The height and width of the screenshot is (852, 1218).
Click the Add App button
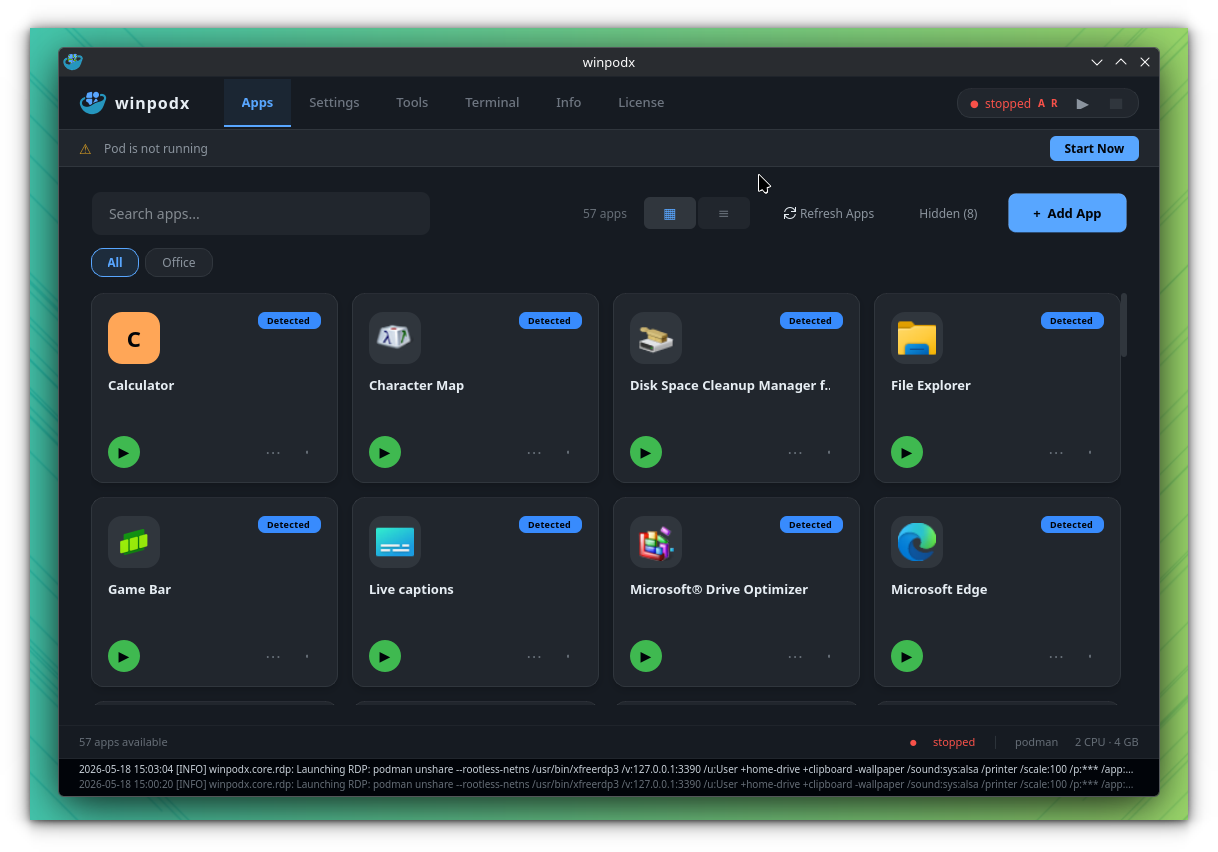point(1067,213)
